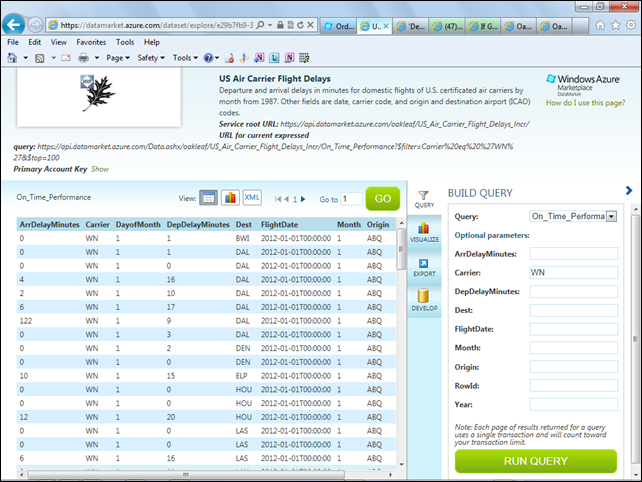Screen dimensions: 642x482
Task: Open the Home icon dropdown arrow
Action: click(25, 58)
